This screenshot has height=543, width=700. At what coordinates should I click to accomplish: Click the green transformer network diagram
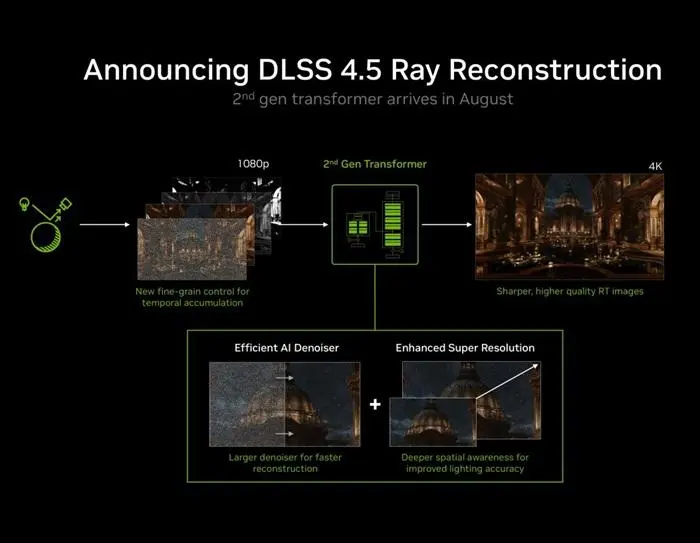coord(375,225)
